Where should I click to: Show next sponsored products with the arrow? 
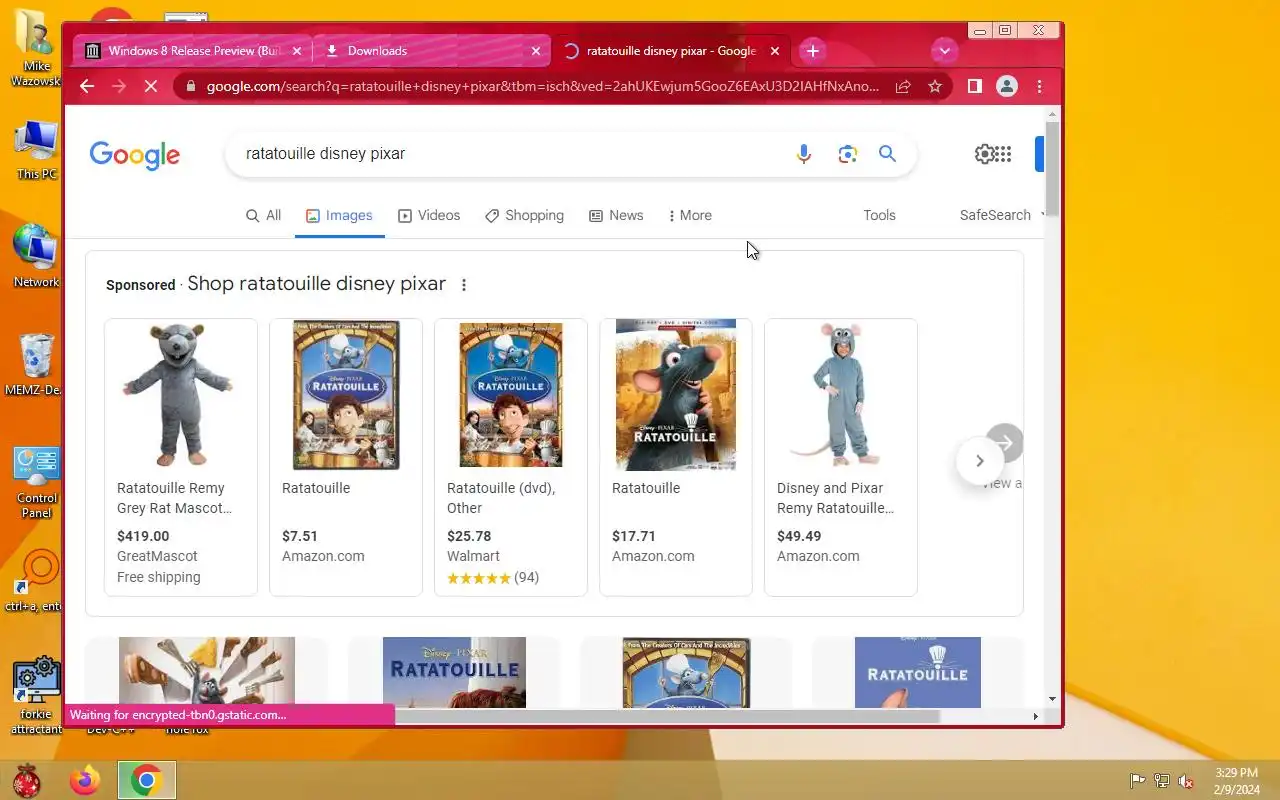coord(980,461)
